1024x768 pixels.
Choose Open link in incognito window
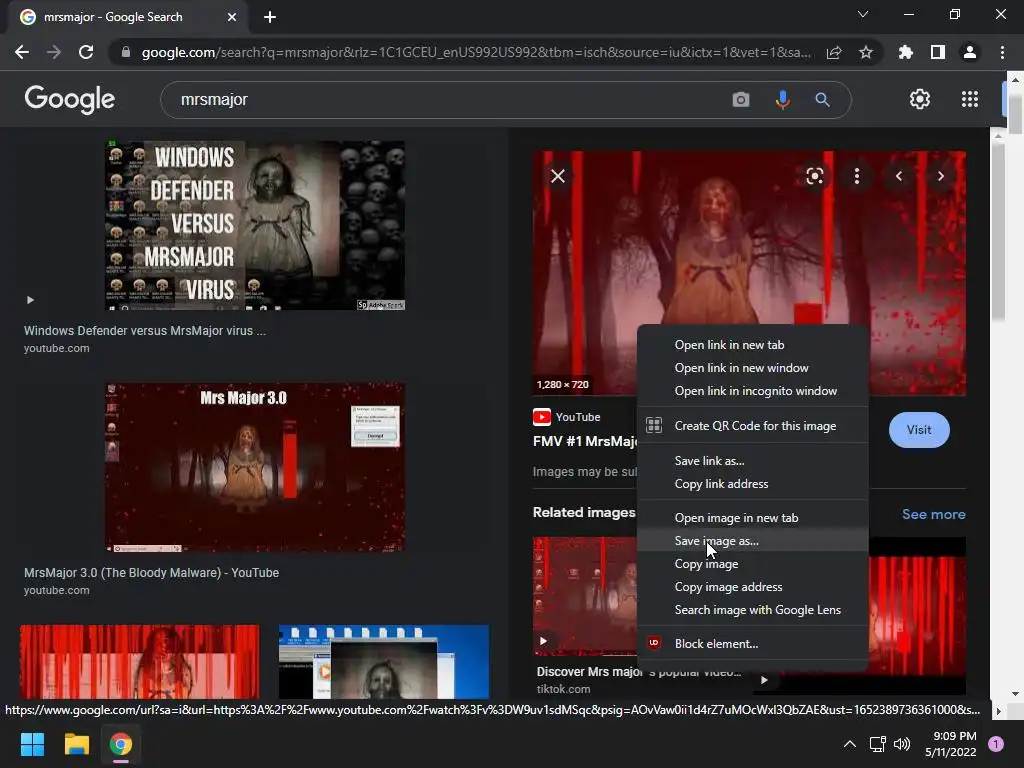752,391
